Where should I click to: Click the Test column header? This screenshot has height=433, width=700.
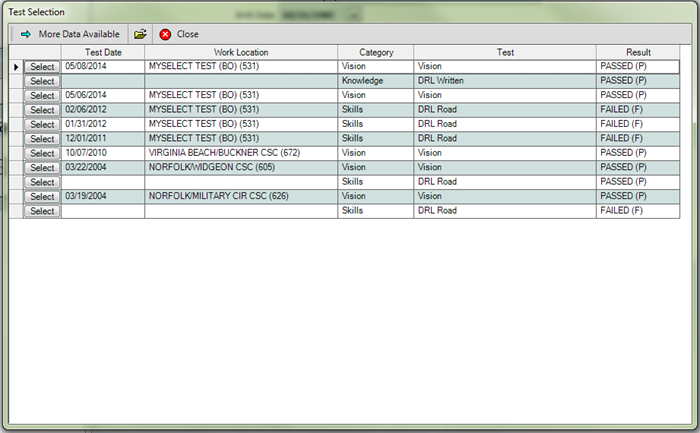coord(504,52)
